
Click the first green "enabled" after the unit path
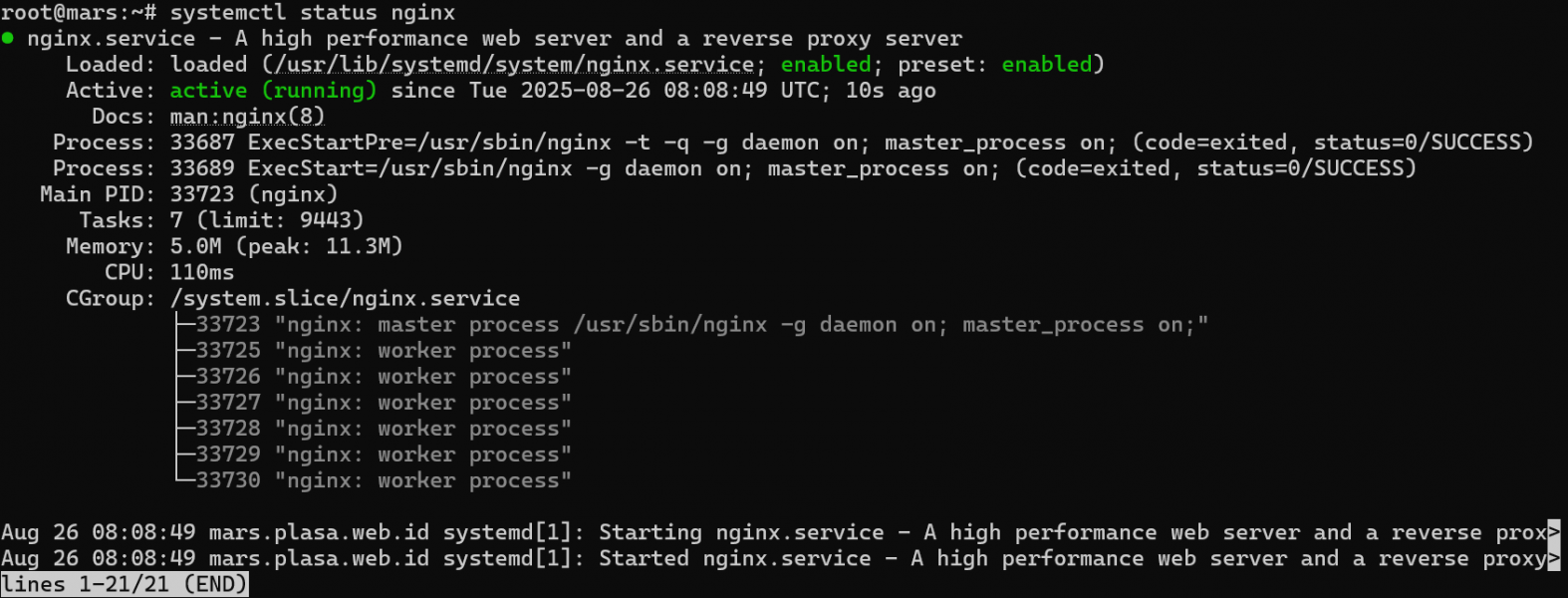point(826,65)
